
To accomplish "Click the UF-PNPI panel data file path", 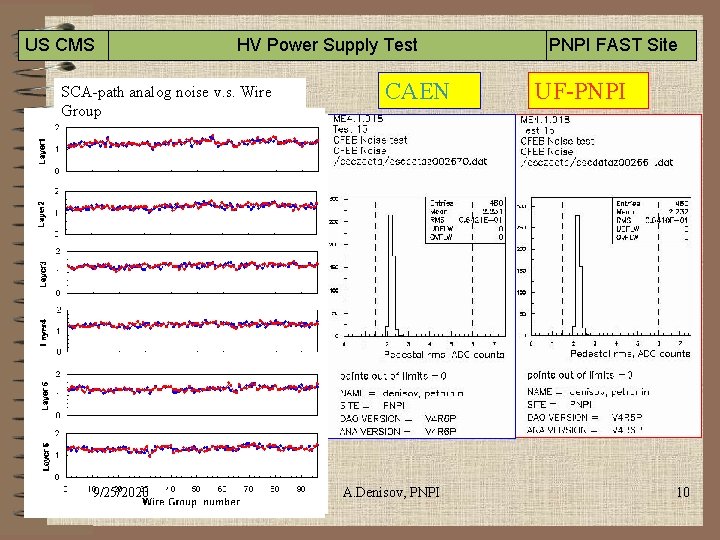I will (596, 163).
